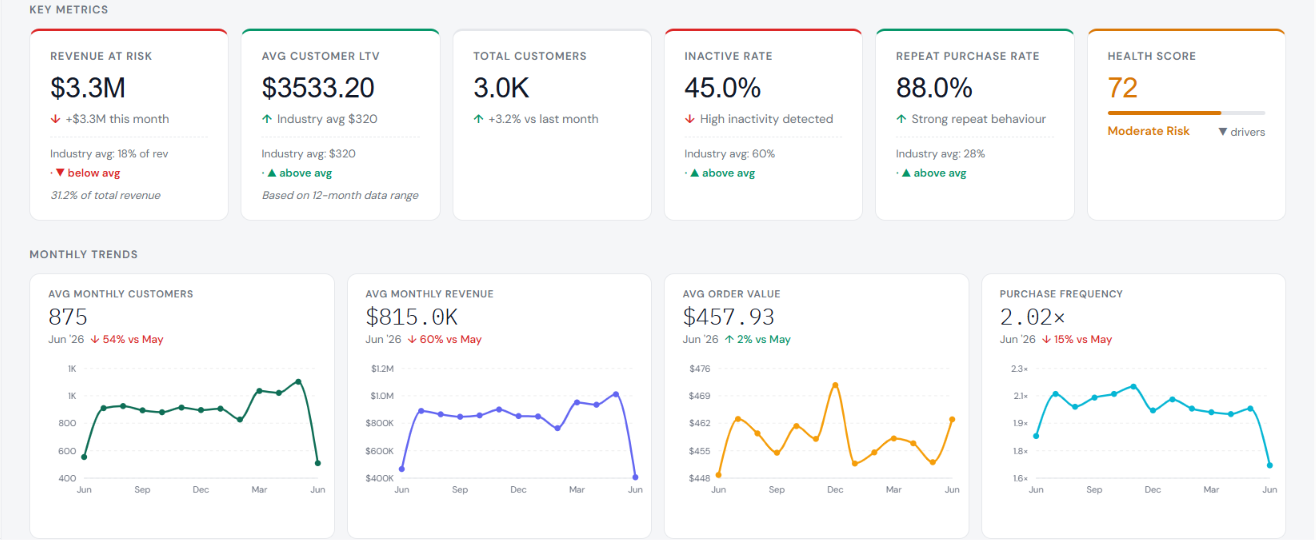Click the $3.3M revenue at risk value
1316x540 pixels.
click(88, 88)
